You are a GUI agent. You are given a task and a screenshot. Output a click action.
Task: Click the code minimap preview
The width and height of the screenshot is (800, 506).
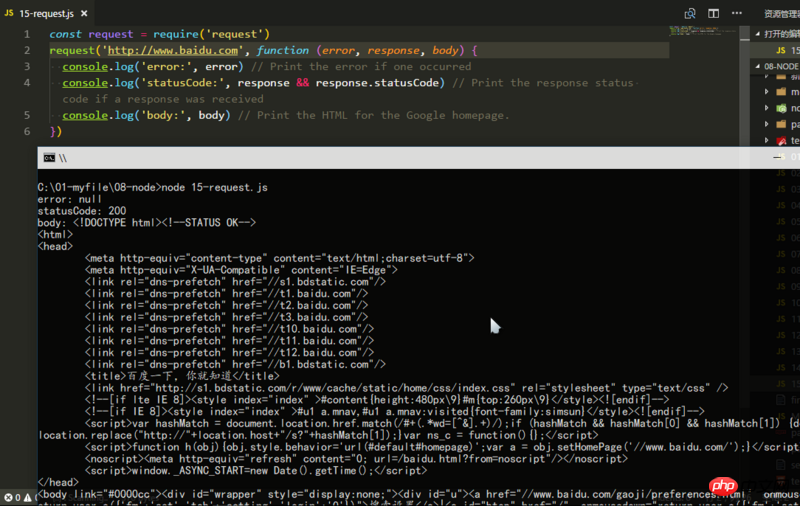702,31
